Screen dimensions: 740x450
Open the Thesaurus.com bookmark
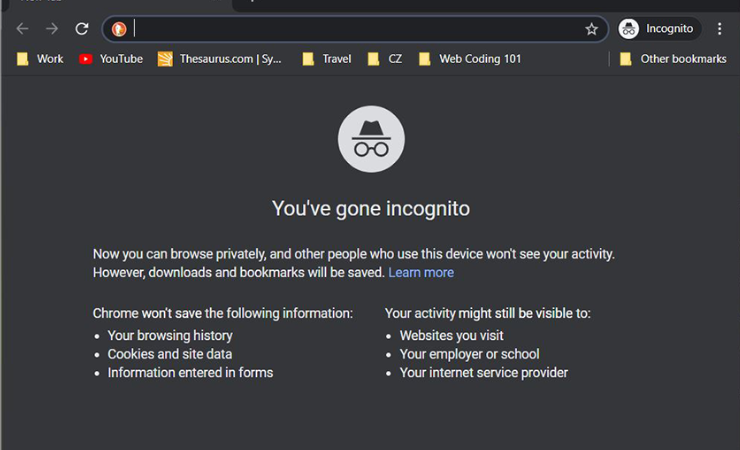tap(221, 59)
